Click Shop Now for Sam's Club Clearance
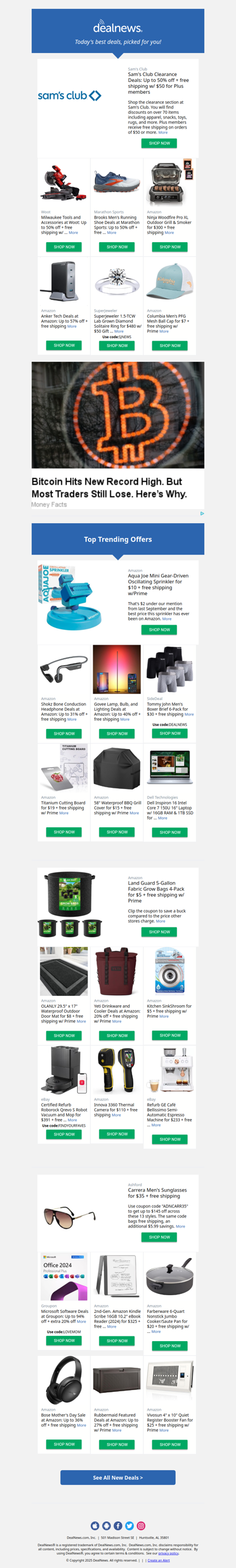This screenshot has height=1568, width=236. point(159,143)
